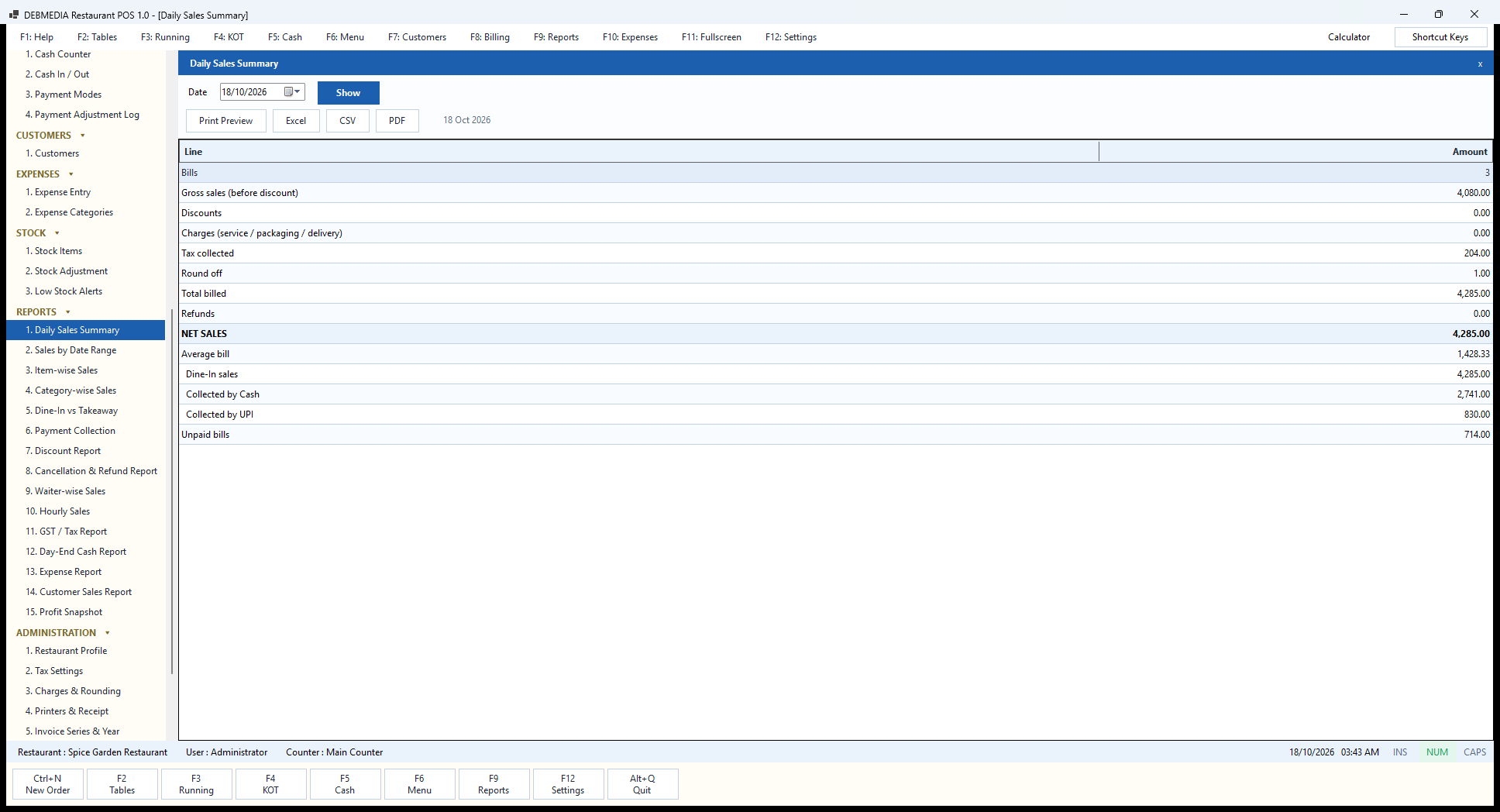Export the summary to Excel
This screenshot has height=812, width=1500.
pos(296,121)
